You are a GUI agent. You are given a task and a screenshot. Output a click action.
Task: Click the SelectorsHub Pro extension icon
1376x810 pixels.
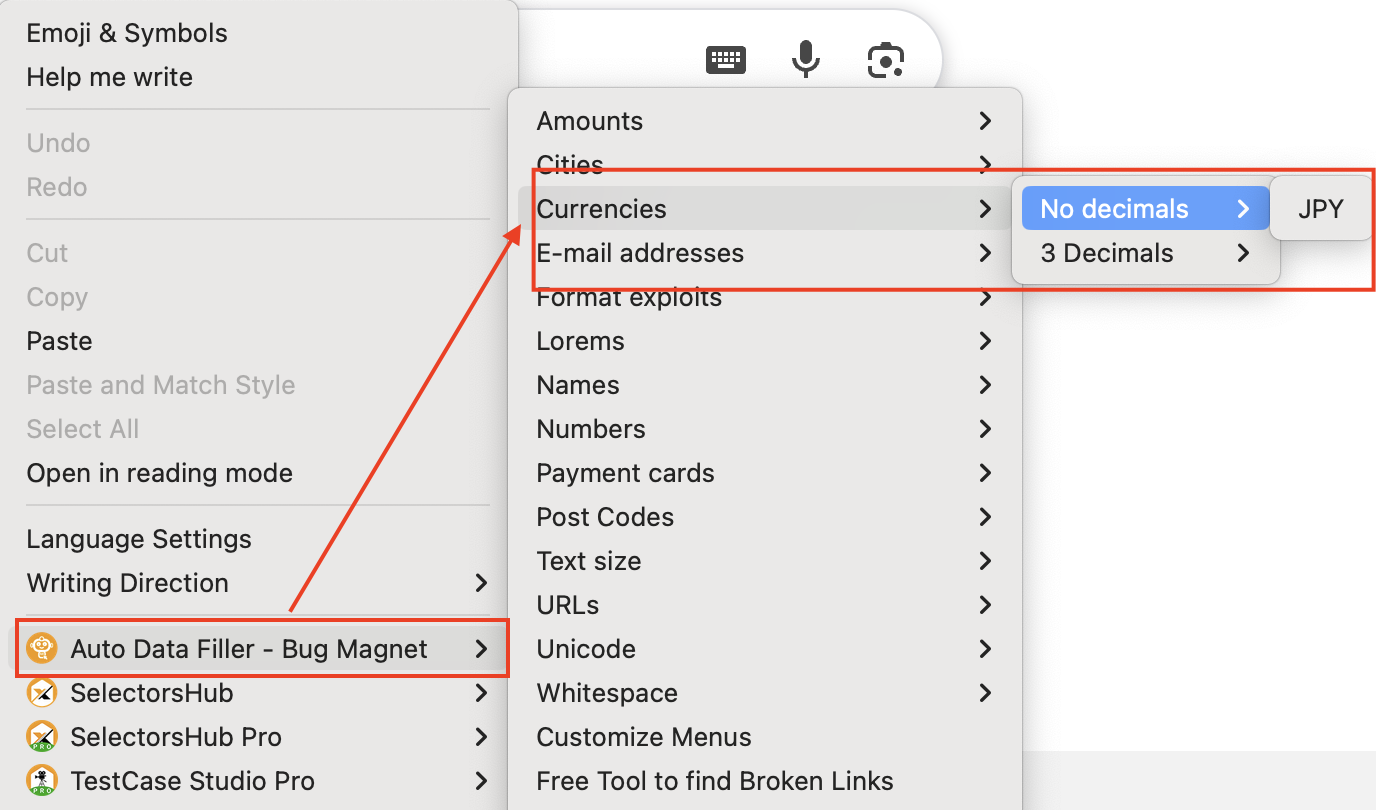(x=42, y=737)
